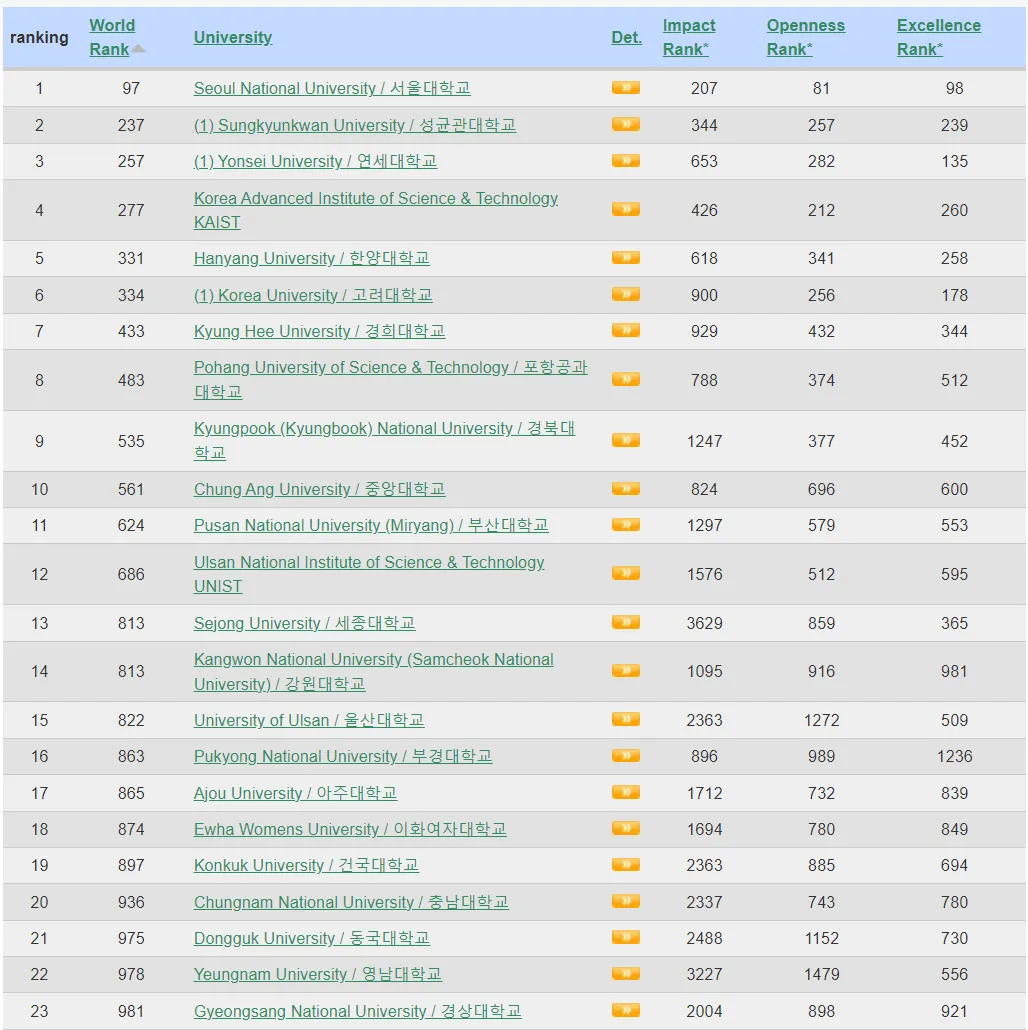The width and height of the screenshot is (1028, 1030).
Task: Select impact rank value 1247
Action: 704,441
